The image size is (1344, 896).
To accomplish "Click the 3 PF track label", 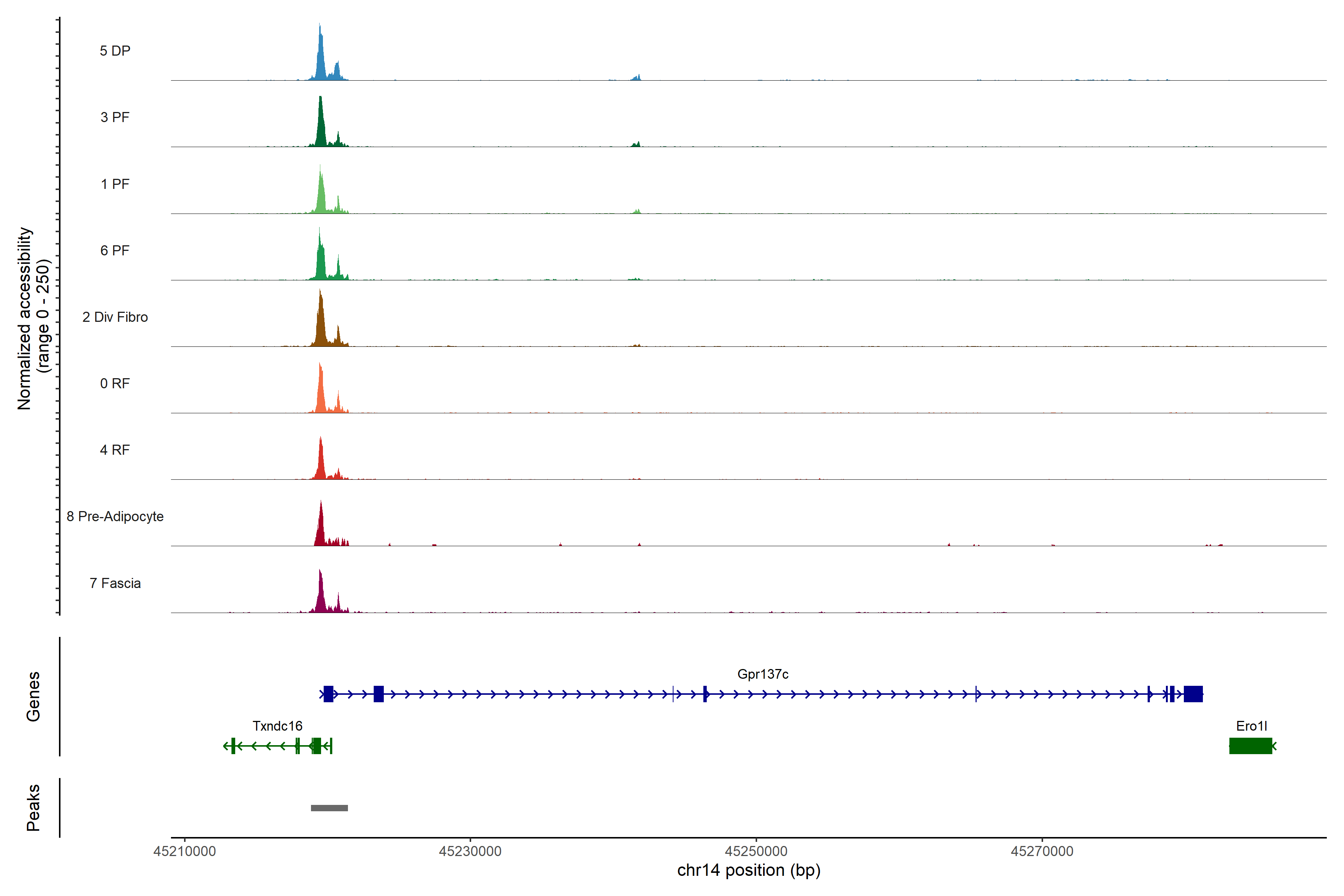I will [115, 117].
